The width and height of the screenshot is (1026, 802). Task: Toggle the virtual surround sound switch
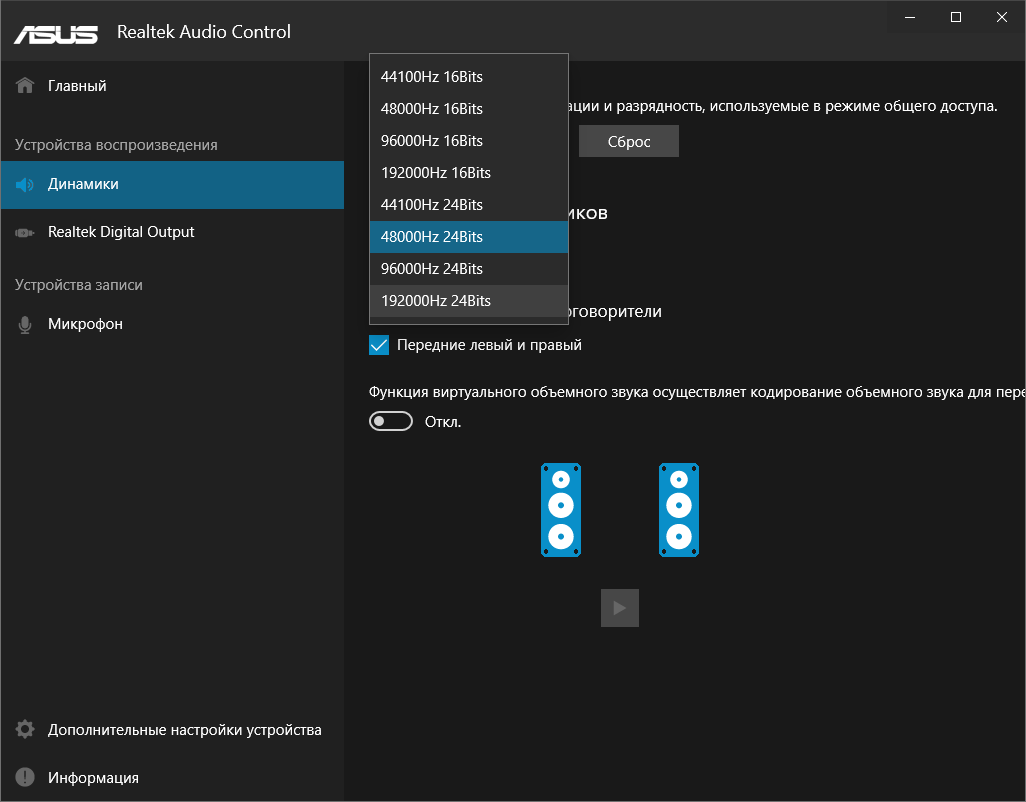coord(391,422)
